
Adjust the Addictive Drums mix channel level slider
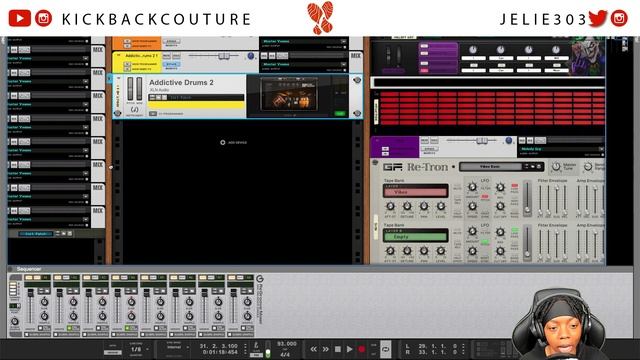(x=224, y=56)
